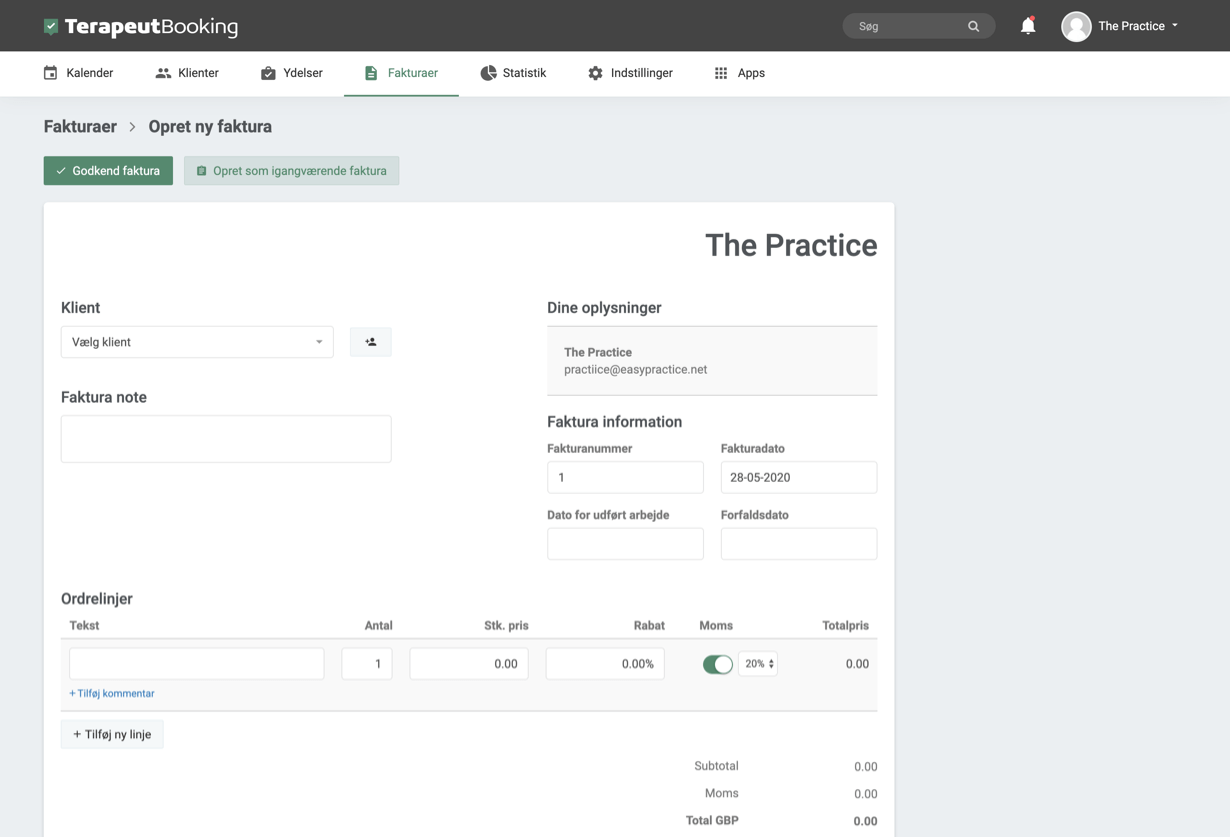1230x837 pixels.
Task: Open the Ydelser tab
Action: [x=292, y=73]
